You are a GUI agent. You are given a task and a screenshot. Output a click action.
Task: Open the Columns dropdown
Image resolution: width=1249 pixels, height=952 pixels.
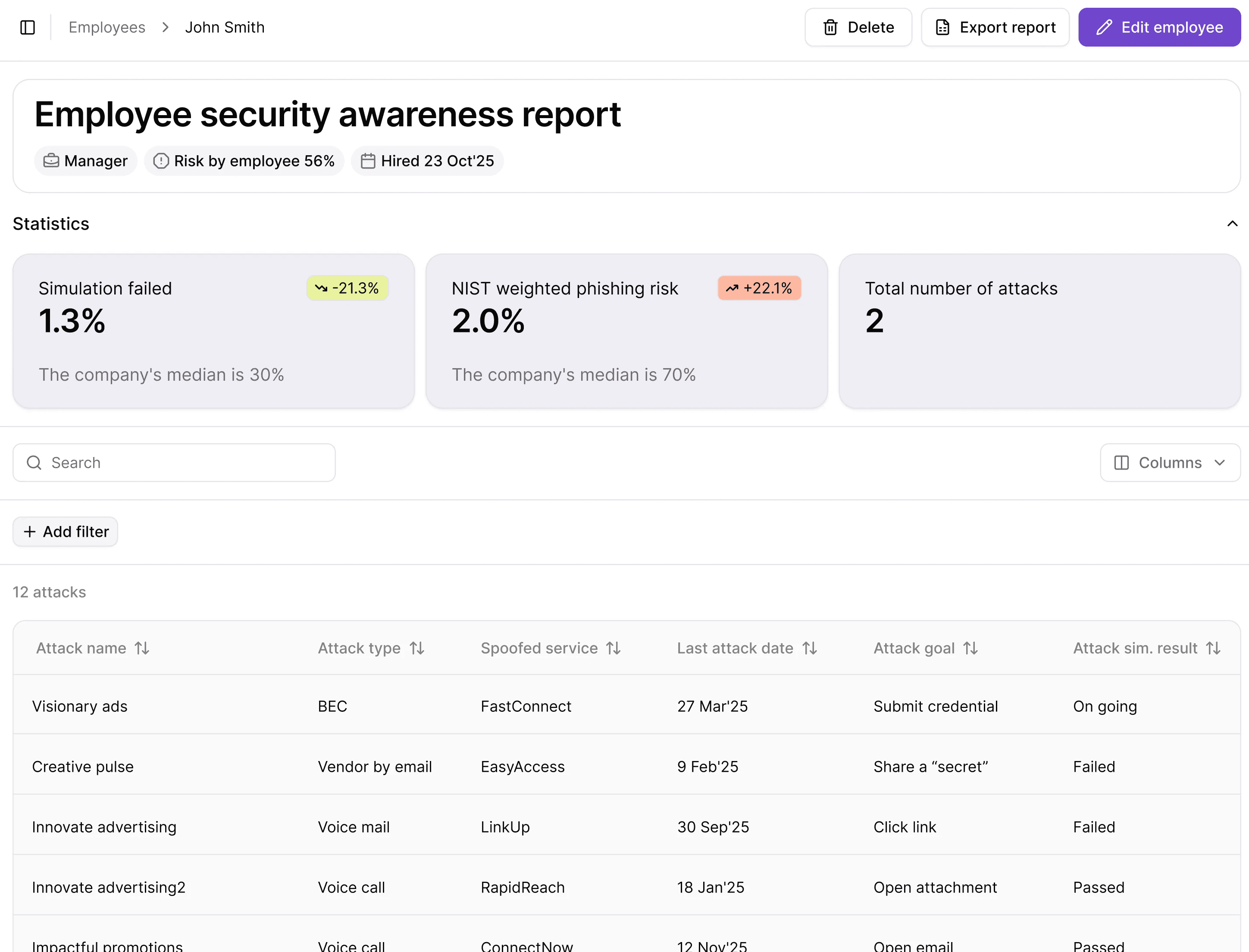coord(1170,462)
